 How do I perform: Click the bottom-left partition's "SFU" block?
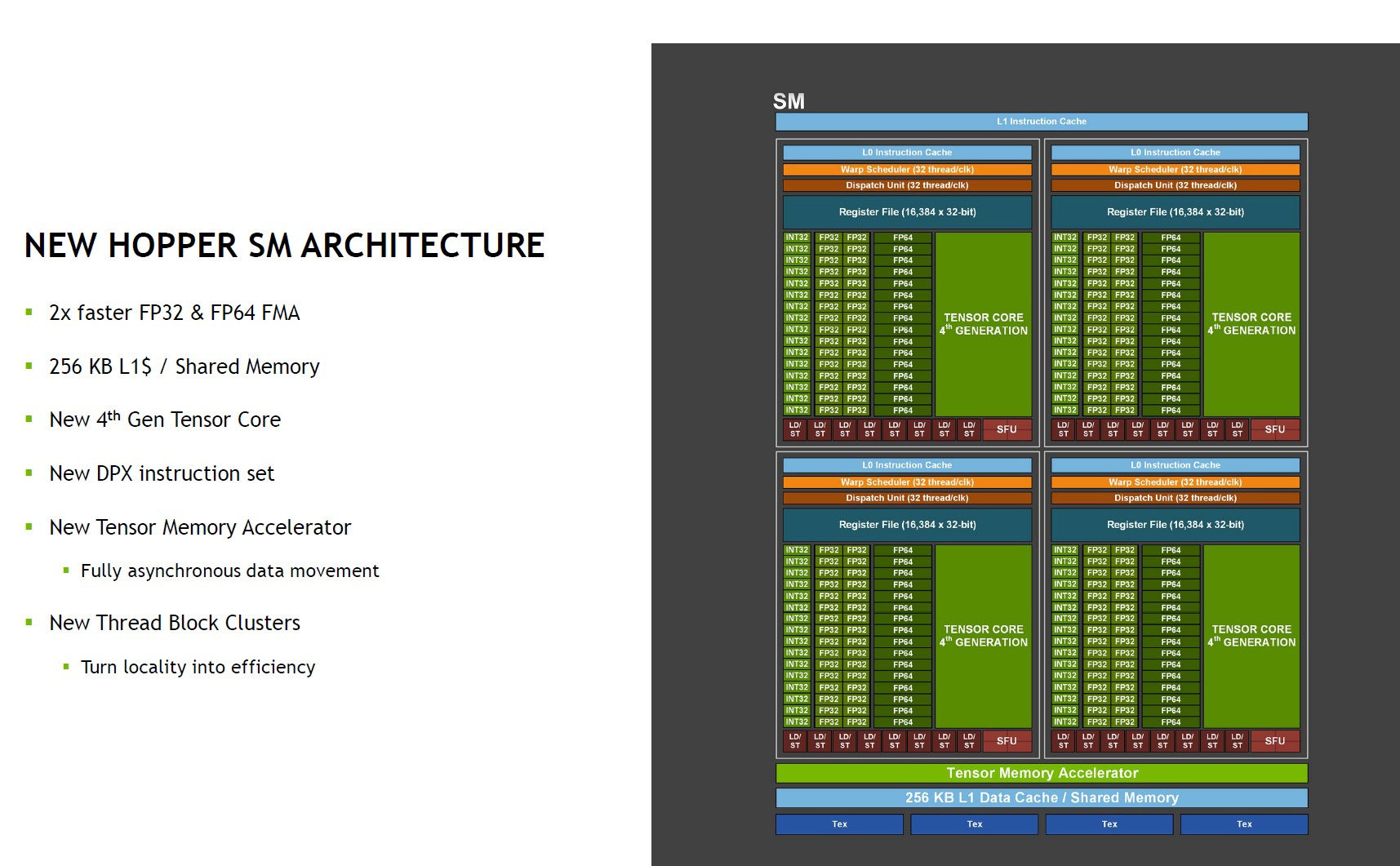tap(1007, 741)
